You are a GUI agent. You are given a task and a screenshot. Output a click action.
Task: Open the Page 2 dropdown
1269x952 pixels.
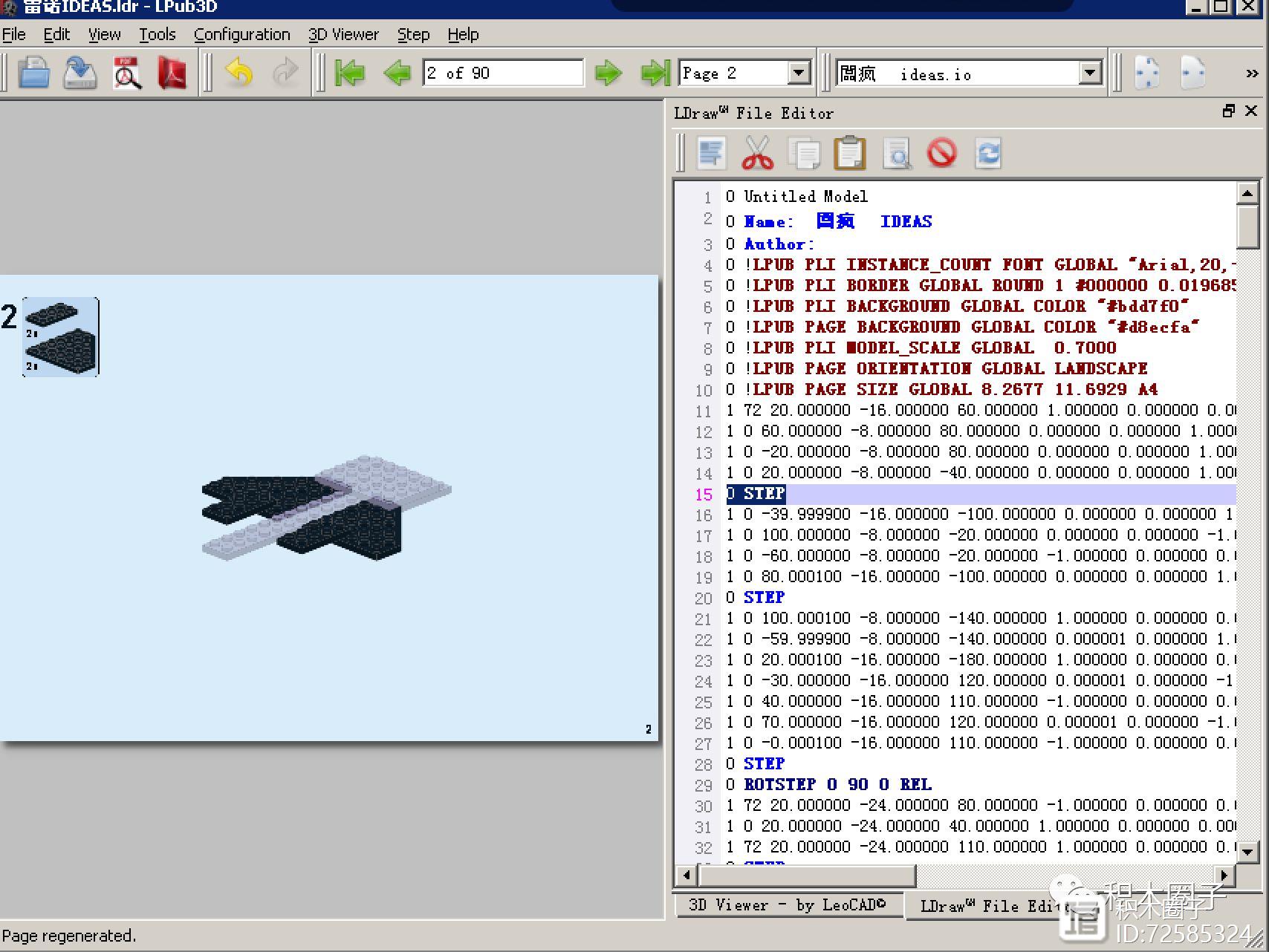pos(799,73)
